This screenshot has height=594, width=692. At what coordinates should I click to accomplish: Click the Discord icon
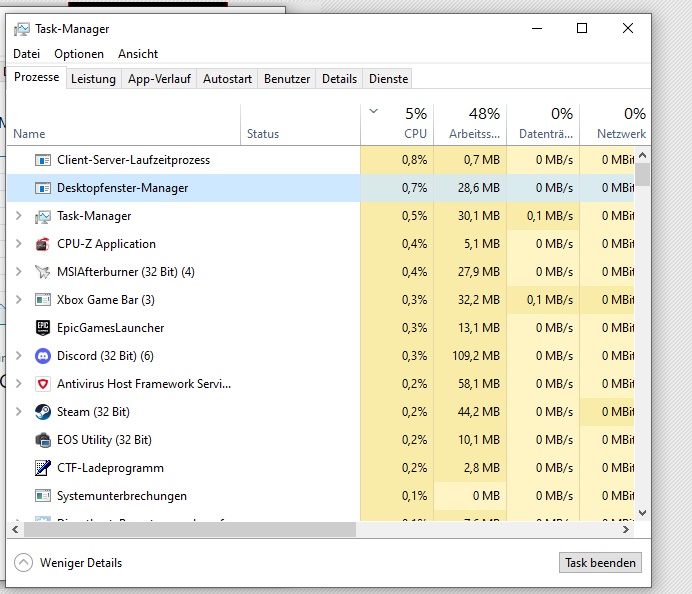(43, 356)
